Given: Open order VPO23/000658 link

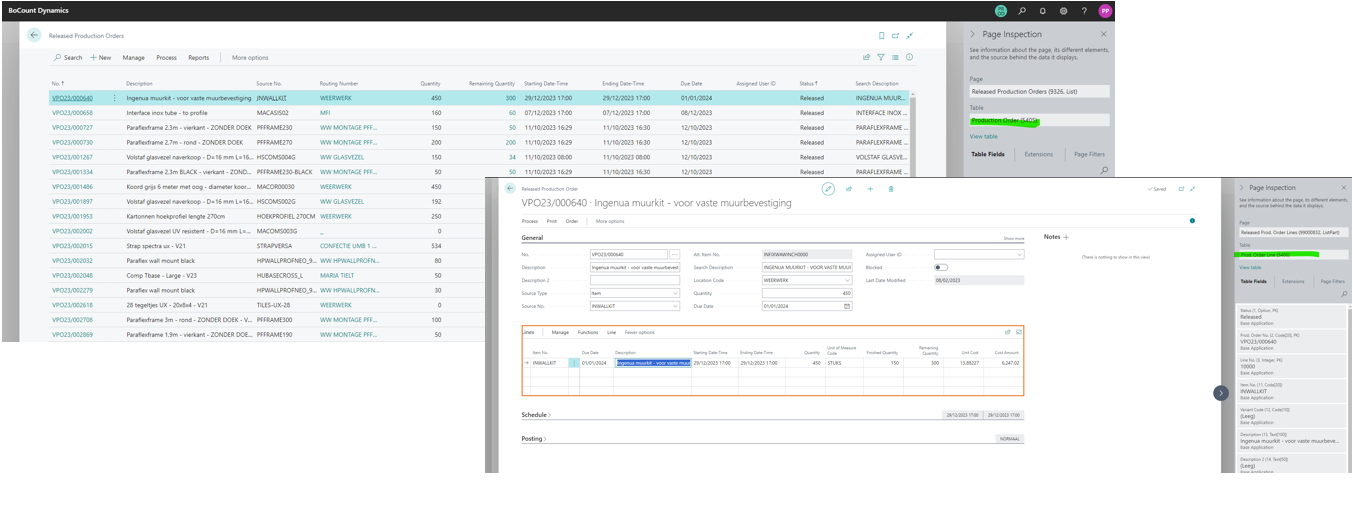Looking at the screenshot, I should [72, 113].
